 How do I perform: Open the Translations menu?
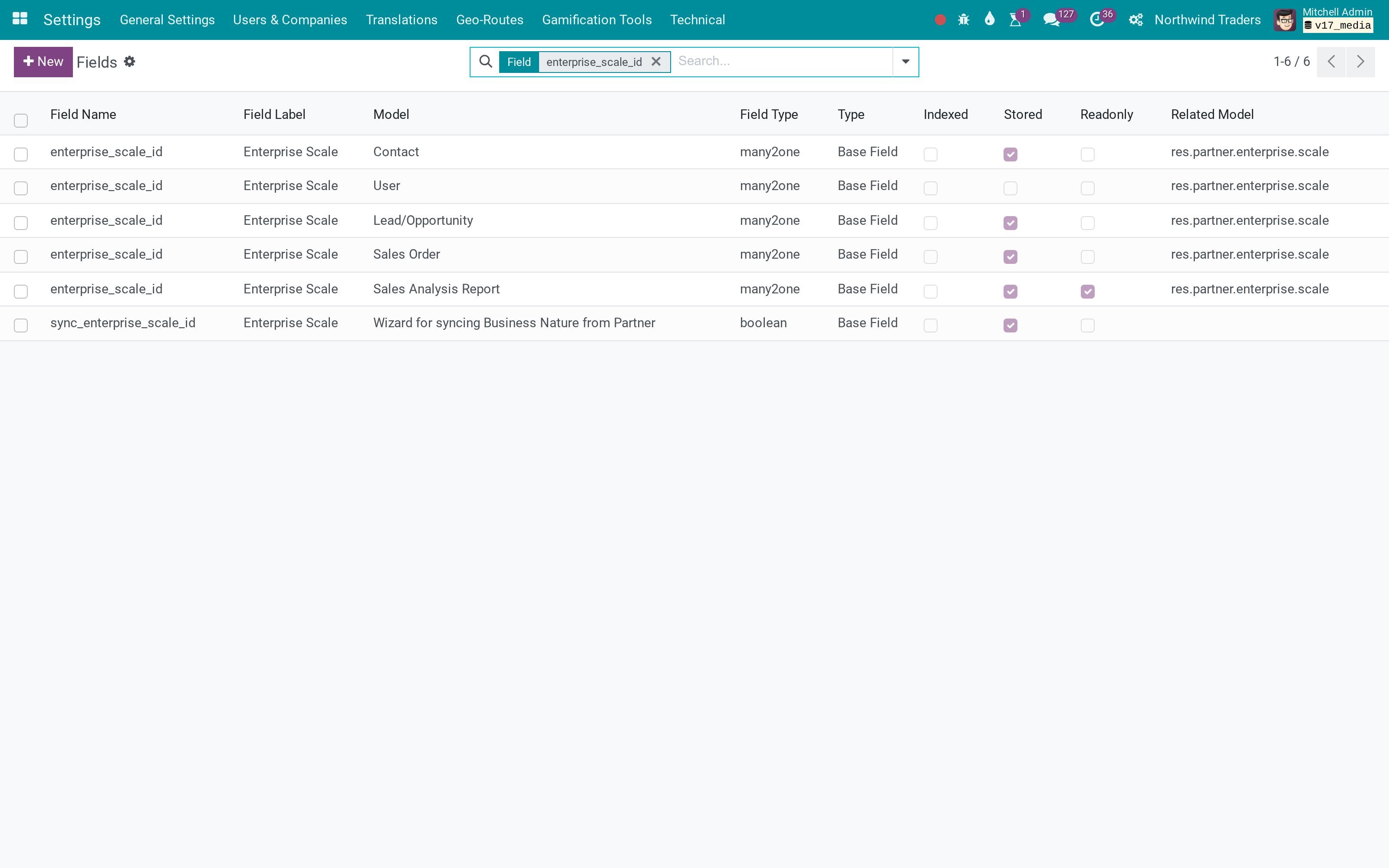[402, 20]
